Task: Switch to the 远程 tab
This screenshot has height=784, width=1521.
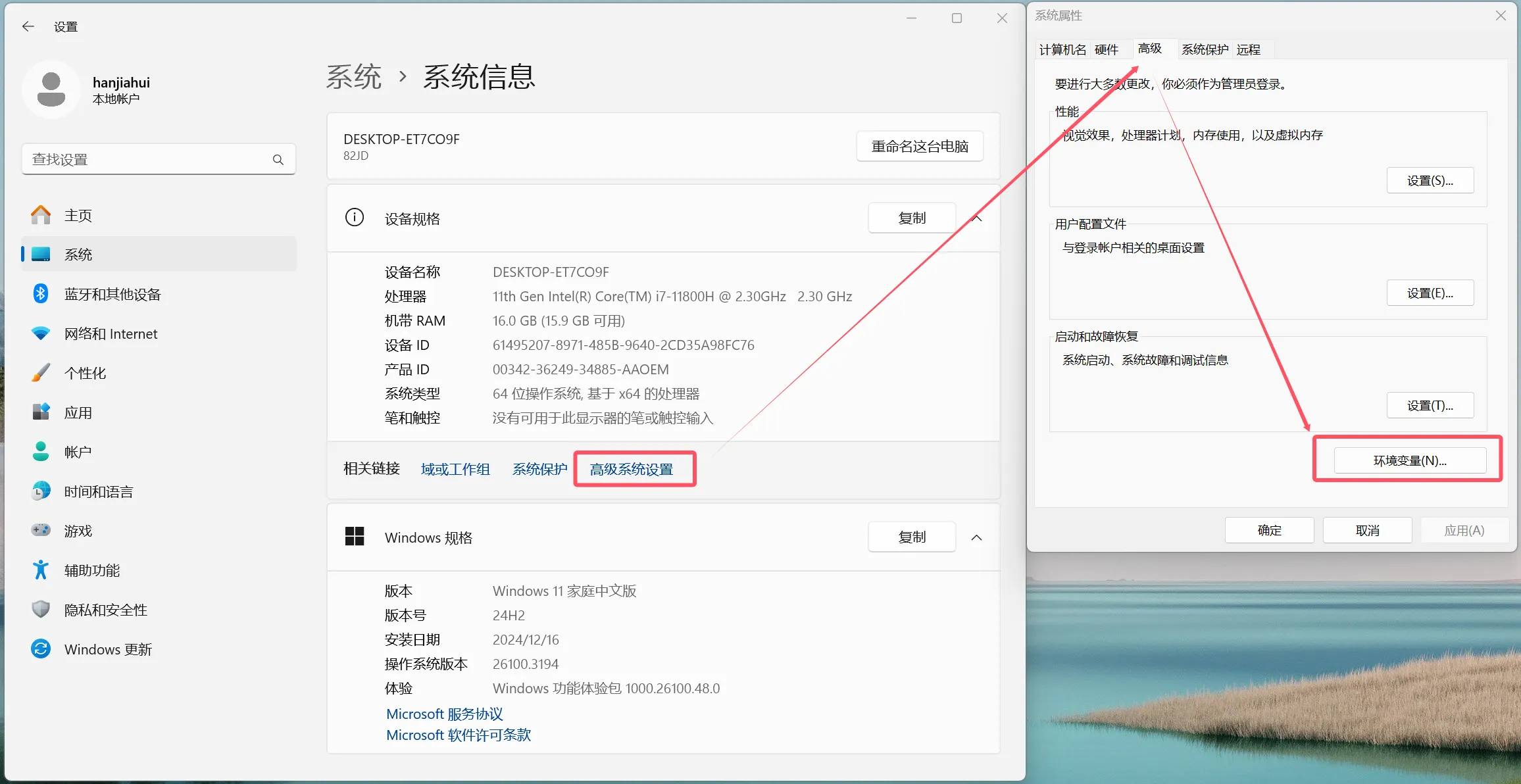Action: point(1249,50)
